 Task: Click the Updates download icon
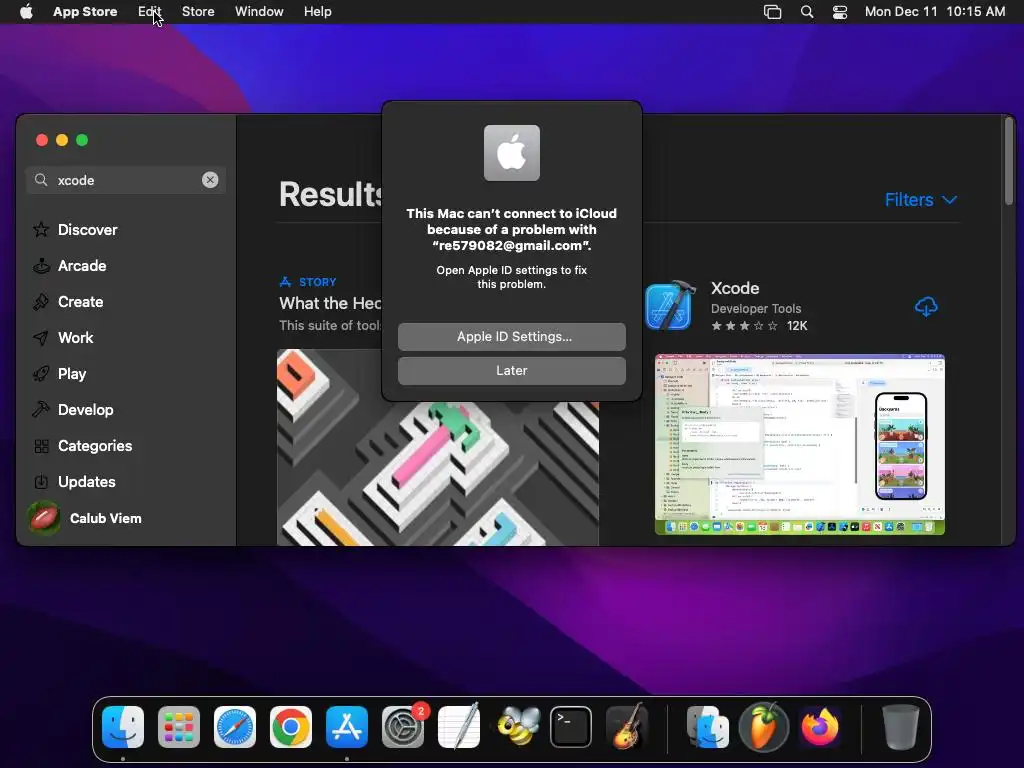pyautogui.click(x=41, y=482)
